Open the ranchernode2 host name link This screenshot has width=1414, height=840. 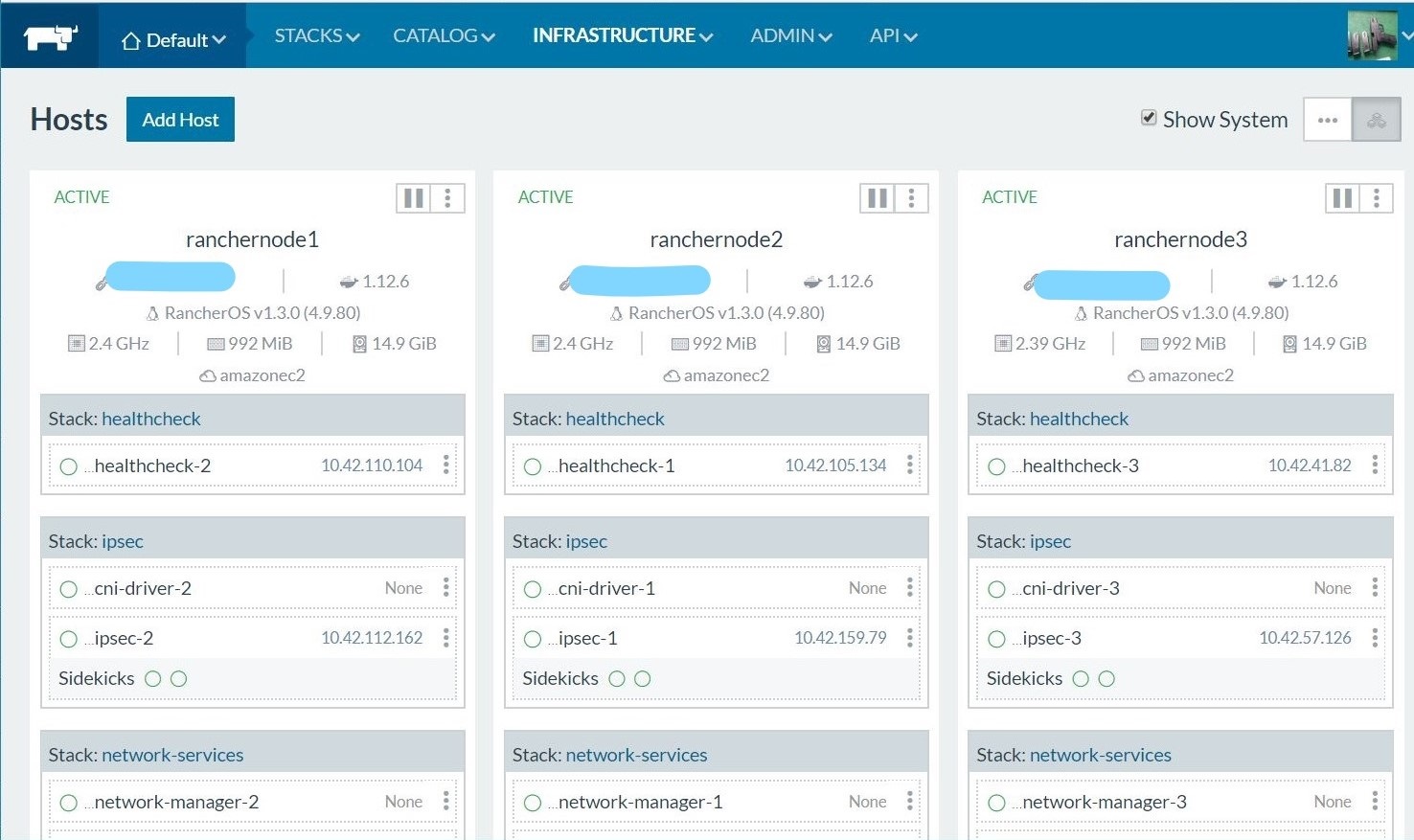[x=717, y=239]
